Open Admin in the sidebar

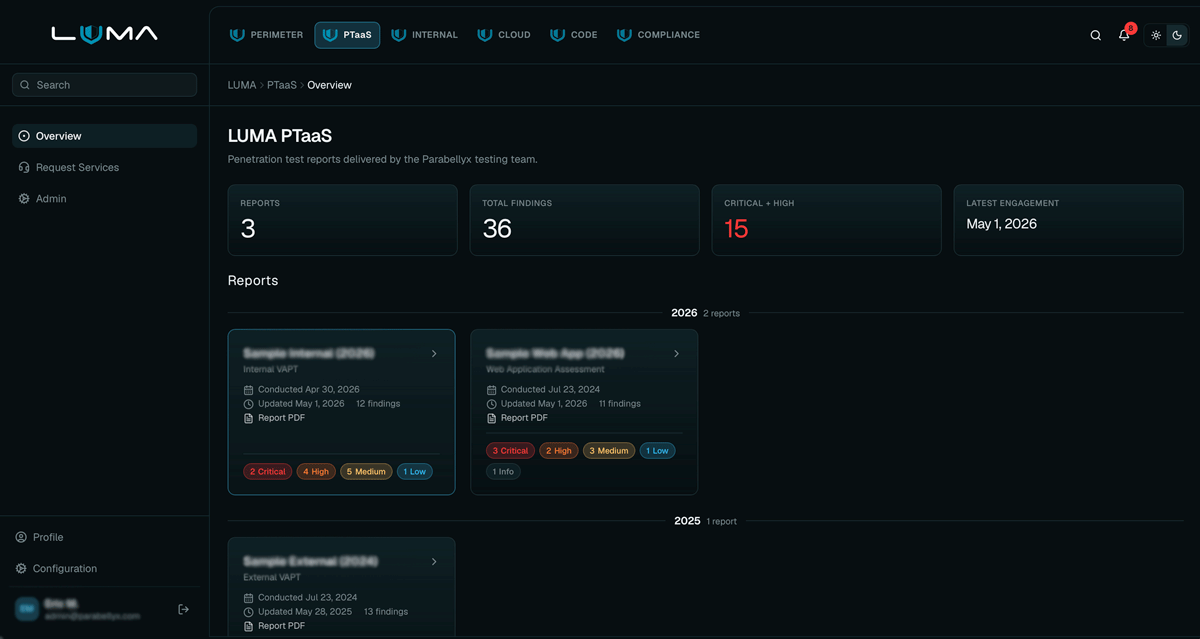point(104,199)
